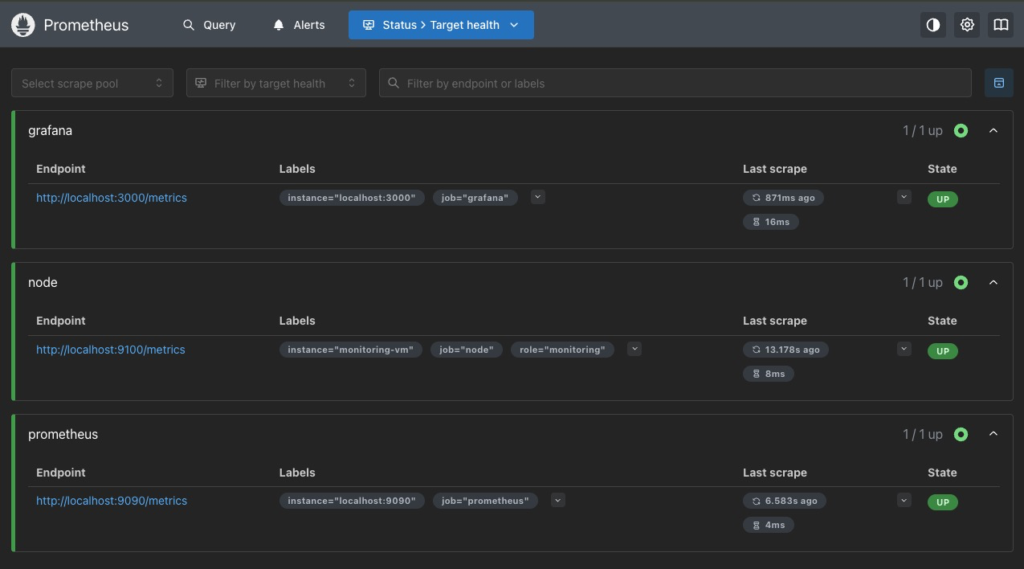Click the node pool heading
Screen dimensions: 1024x569
click(x=42, y=283)
